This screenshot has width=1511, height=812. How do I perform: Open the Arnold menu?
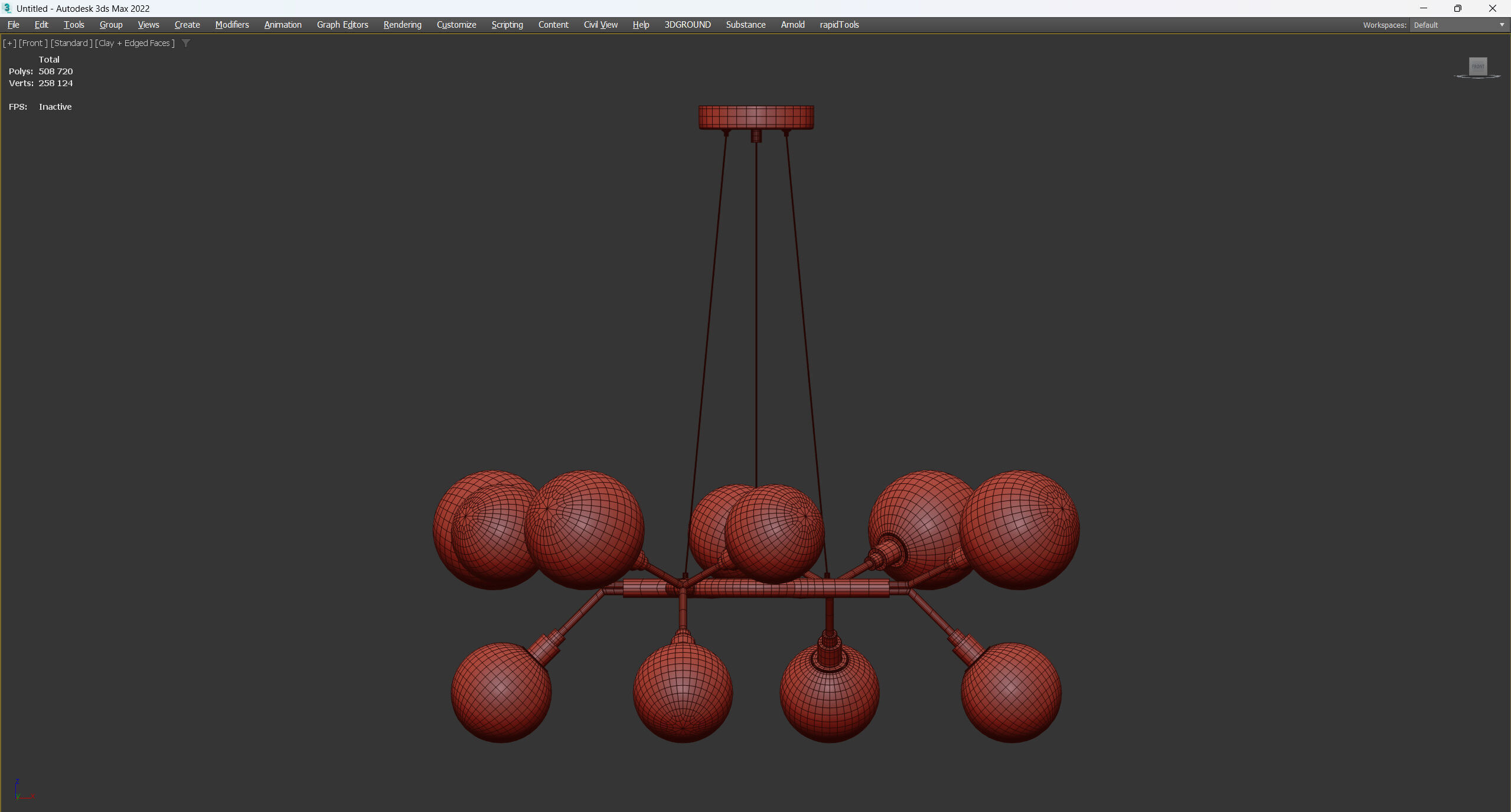point(792,25)
